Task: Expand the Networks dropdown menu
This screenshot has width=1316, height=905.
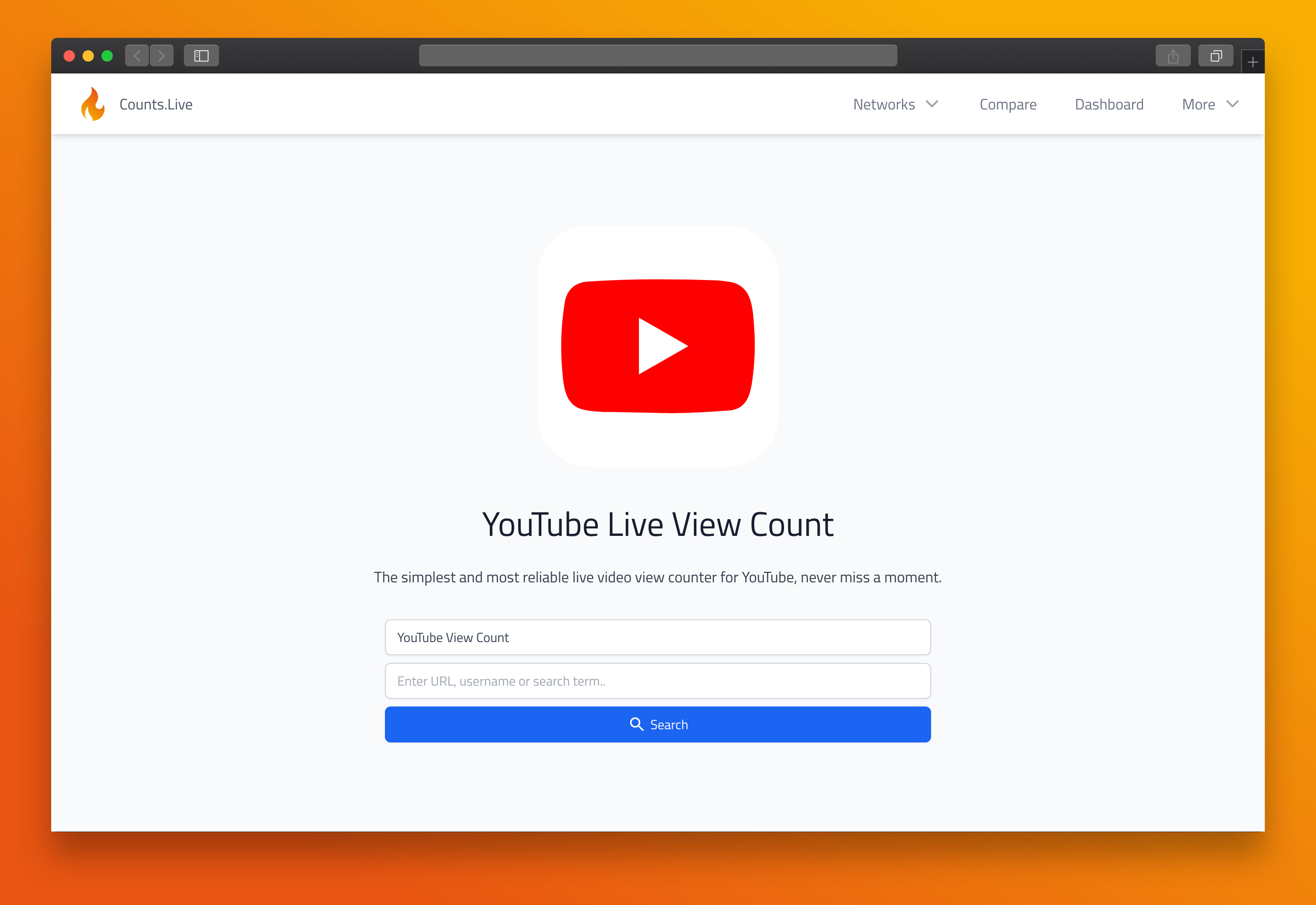Action: click(x=895, y=104)
